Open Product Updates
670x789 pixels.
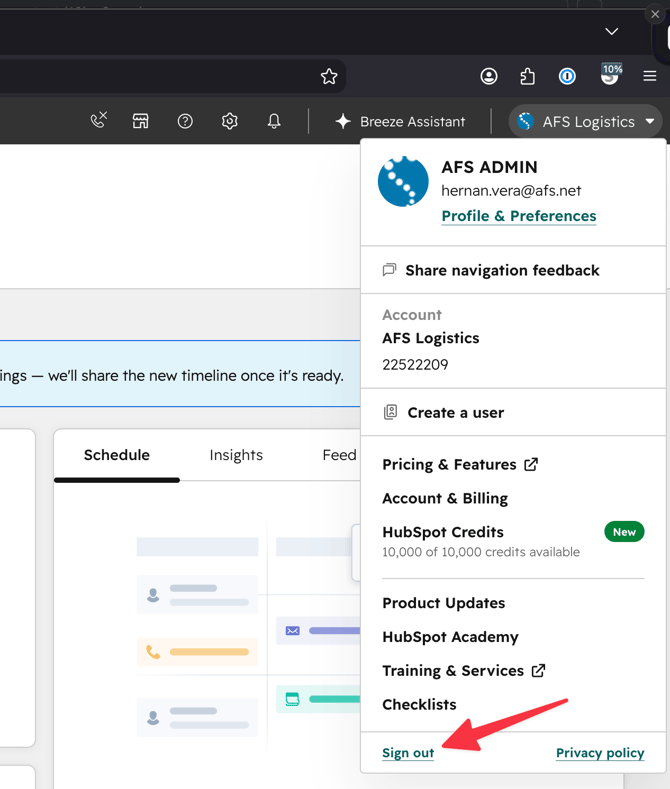tap(444, 603)
